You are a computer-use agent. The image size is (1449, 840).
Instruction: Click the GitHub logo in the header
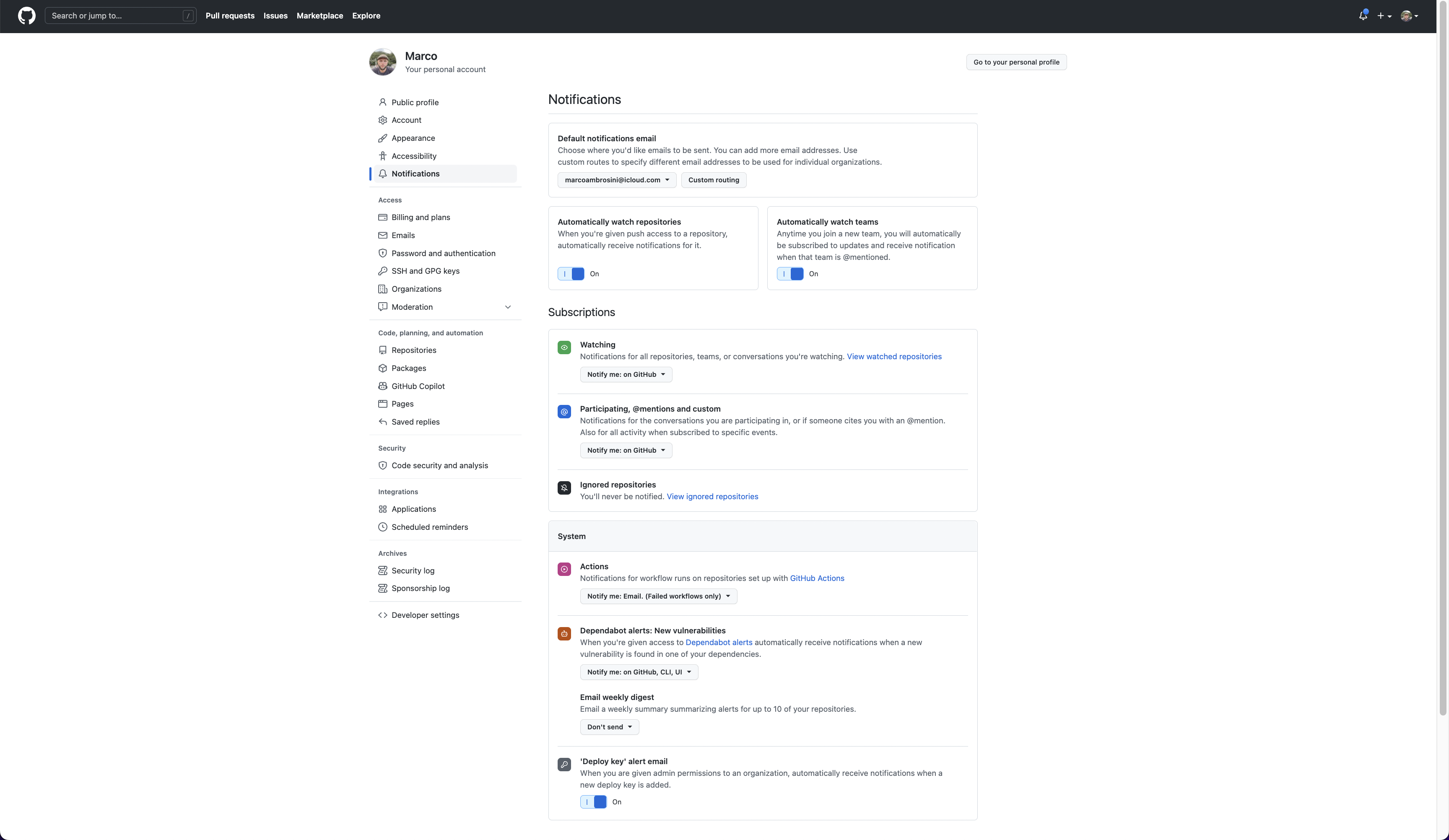click(x=27, y=16)
